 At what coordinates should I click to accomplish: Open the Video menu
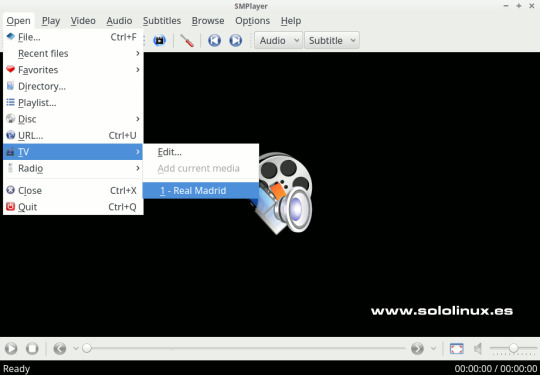83,21
